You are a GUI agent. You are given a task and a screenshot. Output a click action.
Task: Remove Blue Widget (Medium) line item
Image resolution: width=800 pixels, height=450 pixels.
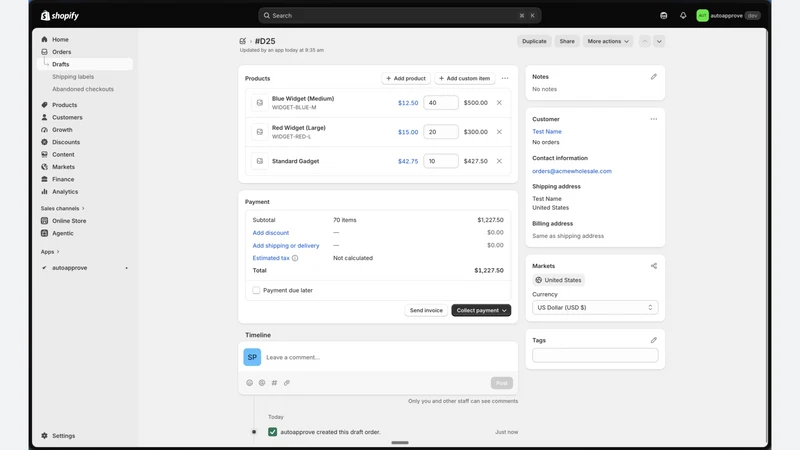(x=499, y=103)
